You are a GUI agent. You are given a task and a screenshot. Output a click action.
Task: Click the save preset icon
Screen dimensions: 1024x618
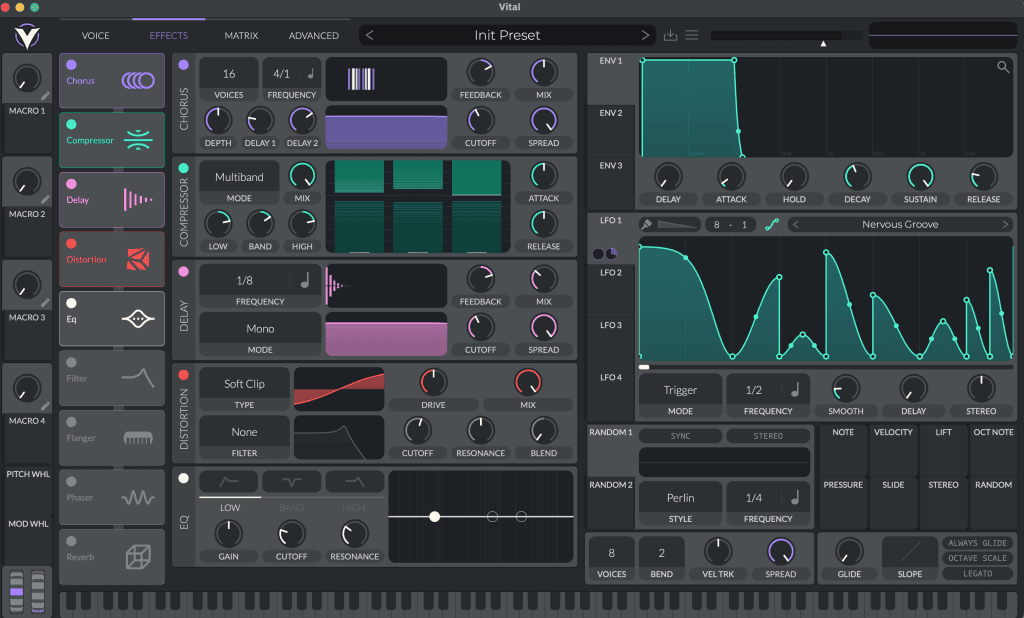coord(670,35)
